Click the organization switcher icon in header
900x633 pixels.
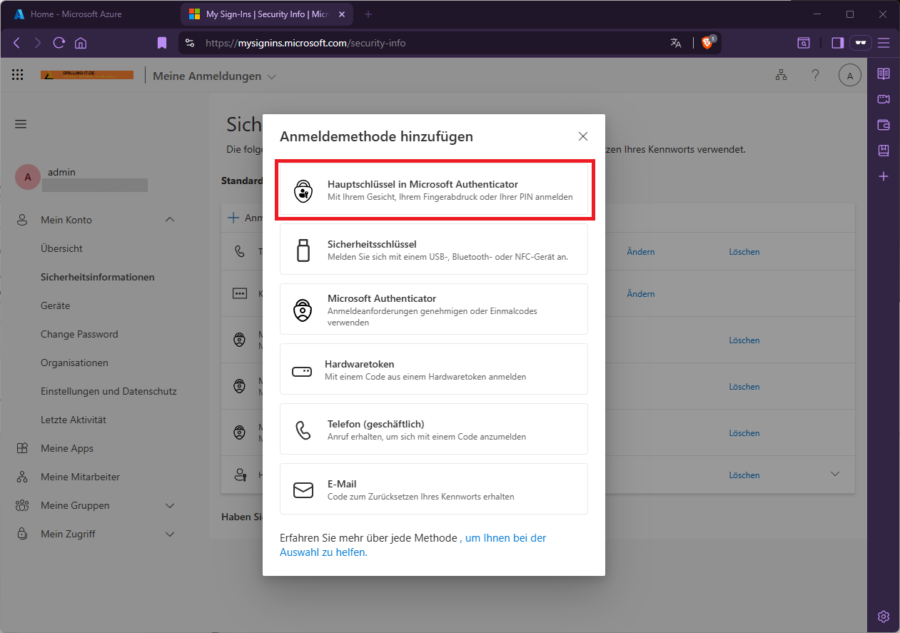coord(781,75)
